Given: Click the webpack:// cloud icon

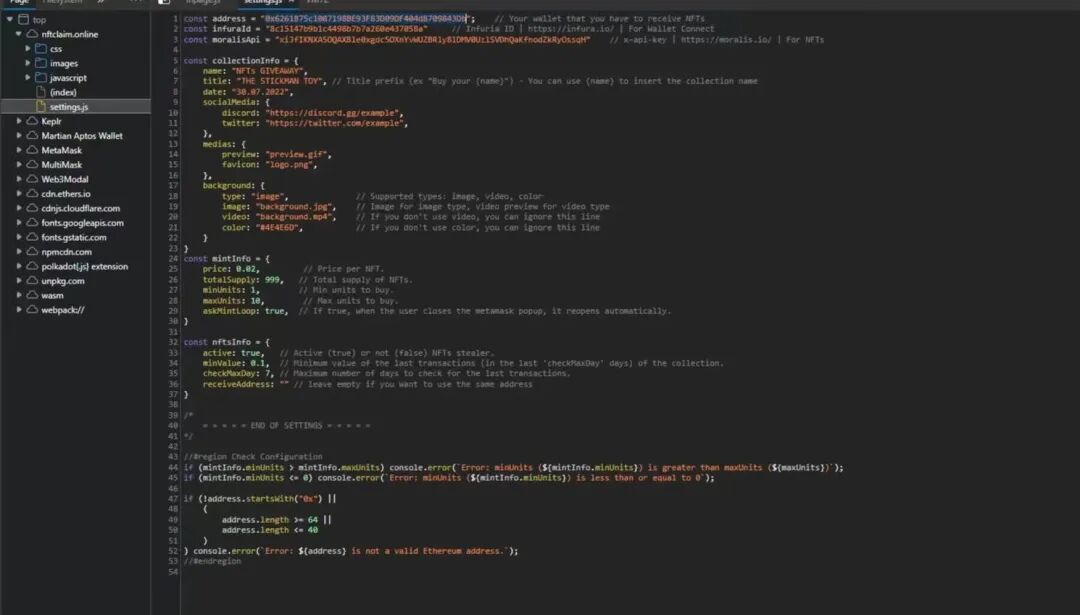Looking at the screenshot, I should (32, 309).
